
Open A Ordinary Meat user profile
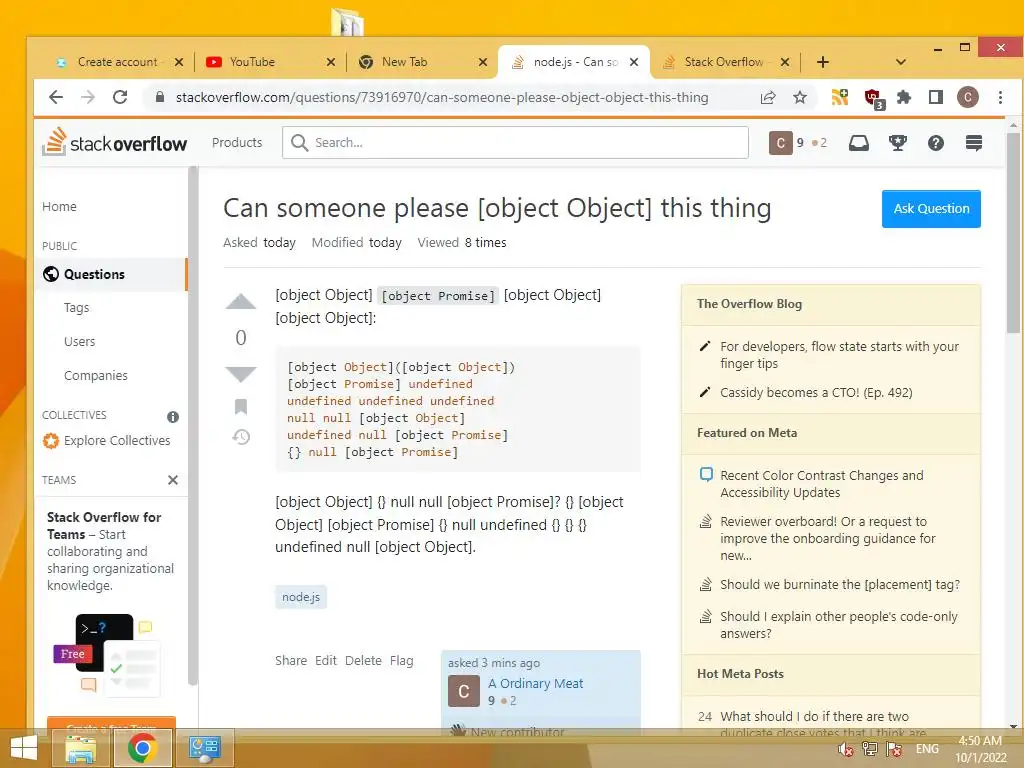point(536,683)
